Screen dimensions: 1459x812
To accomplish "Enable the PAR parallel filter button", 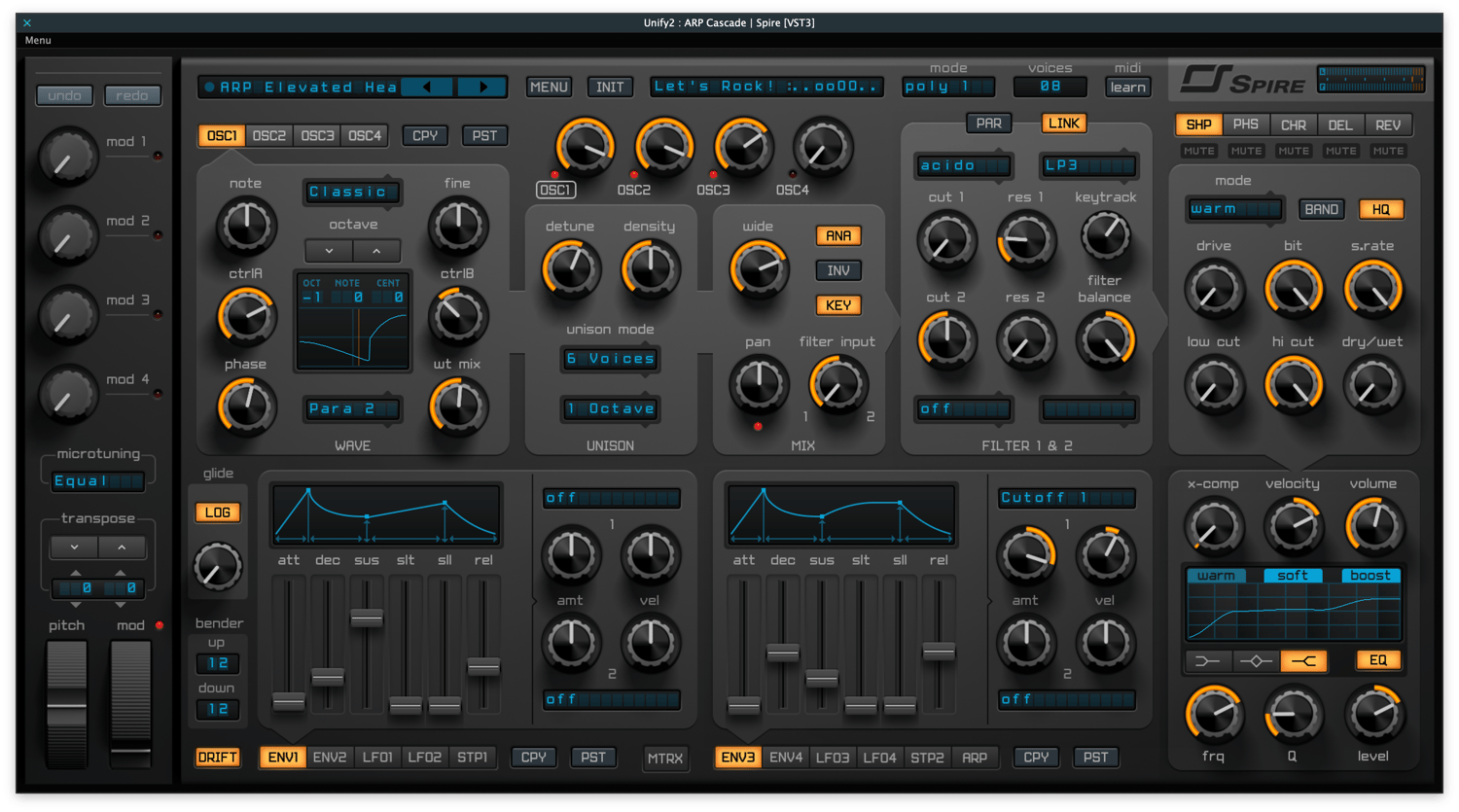I will coord(989,124).
